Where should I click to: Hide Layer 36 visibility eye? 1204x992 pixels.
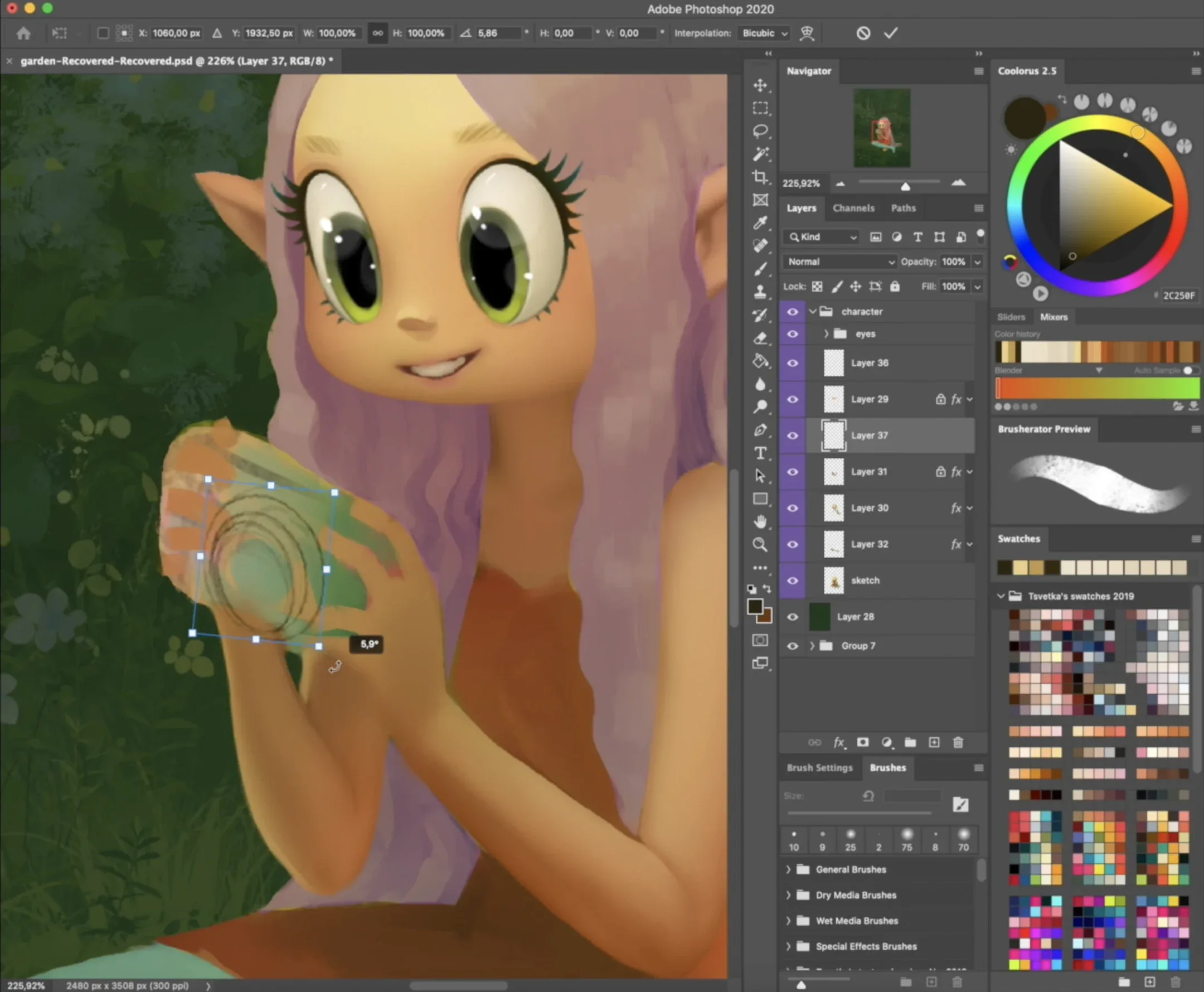[792, 363]
